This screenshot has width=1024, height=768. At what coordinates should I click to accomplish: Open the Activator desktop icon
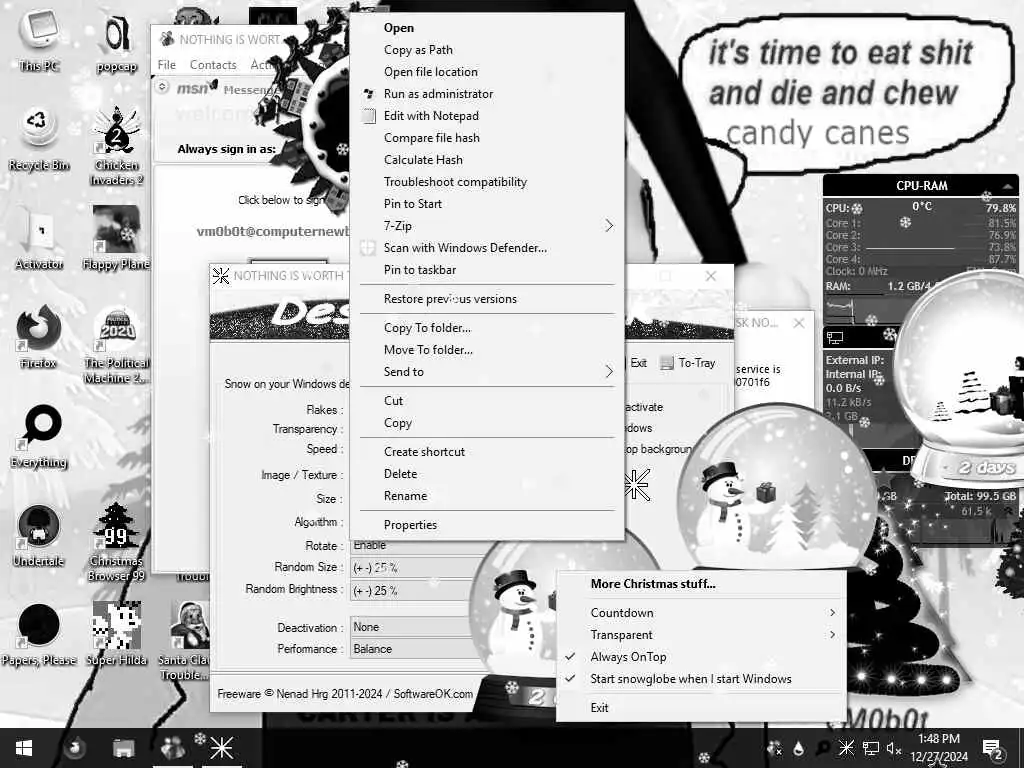click(39, 238)
